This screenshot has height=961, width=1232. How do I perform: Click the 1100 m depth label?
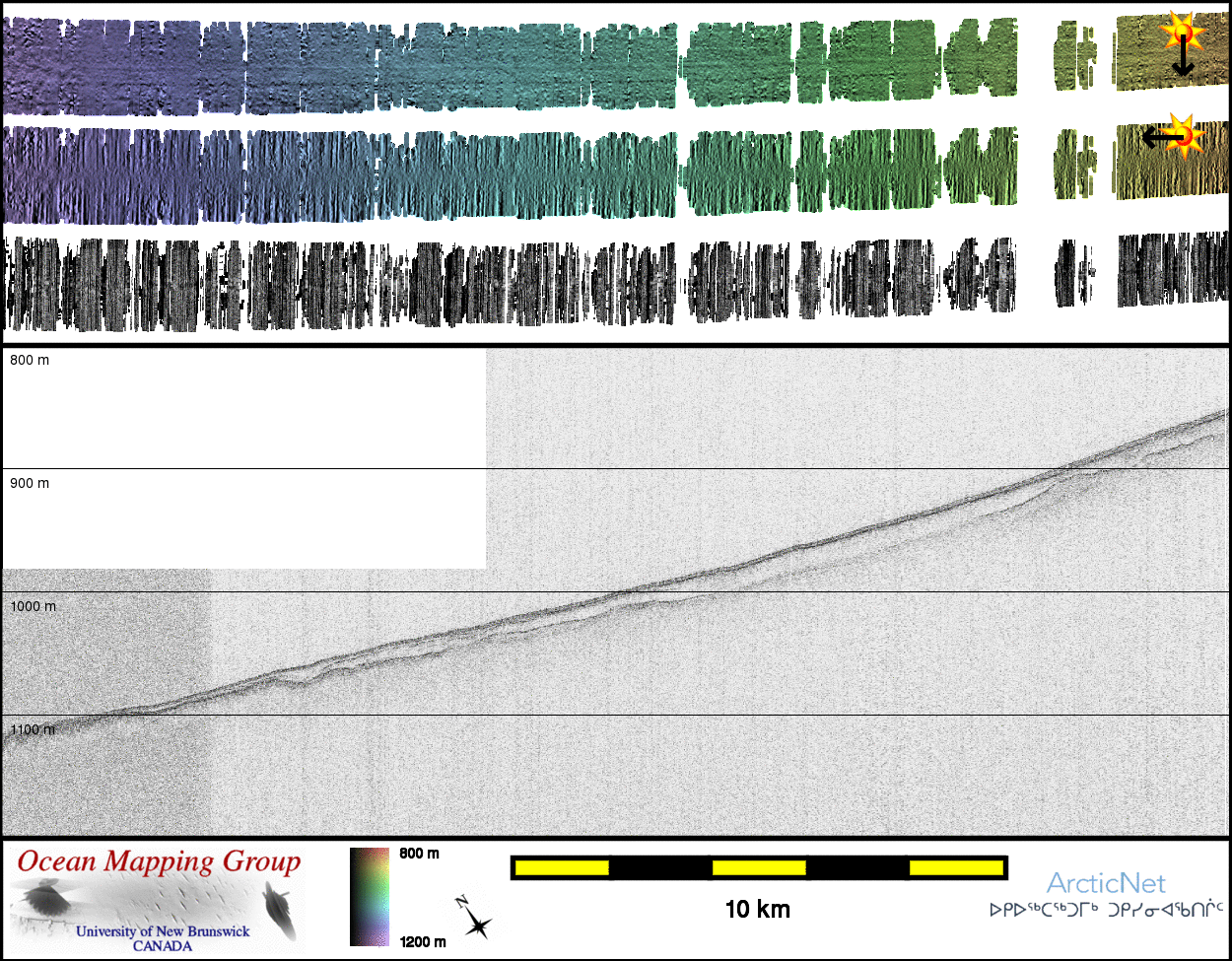[33, 729]
